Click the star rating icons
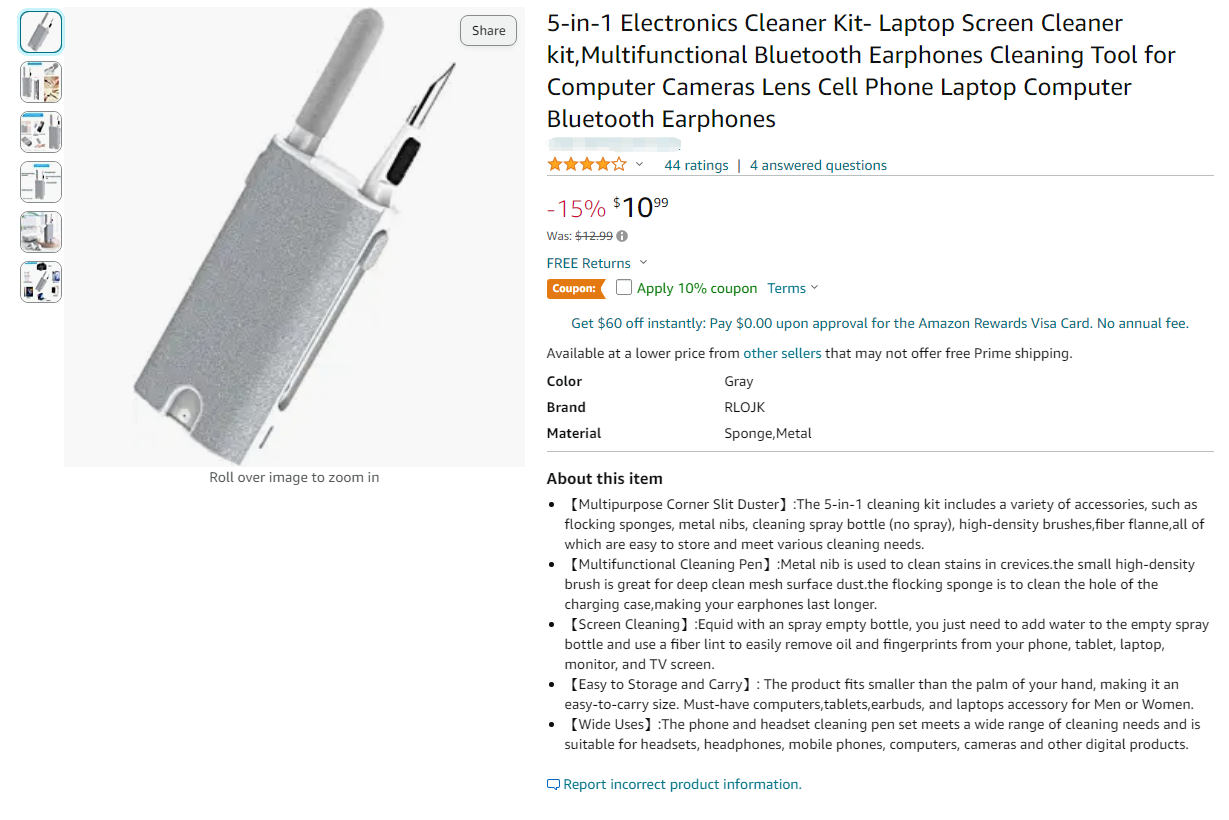1229x820 pixels. [x=587, y=165]
